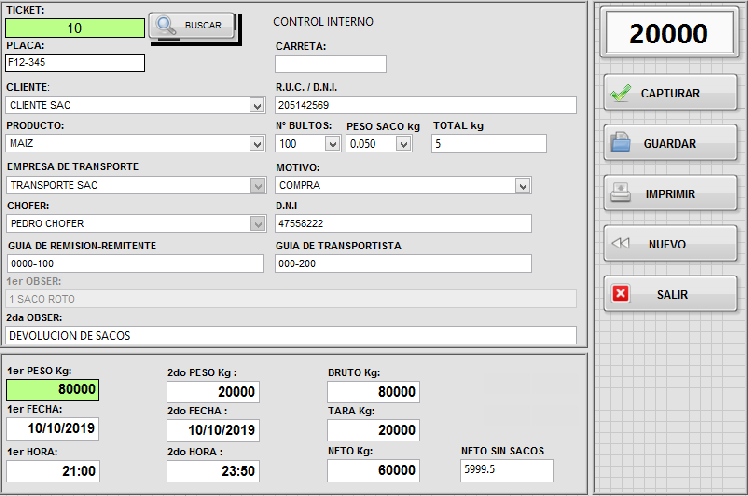Click the Guia de Transportista field
The image size is (748, 496).
[x=403, y=263]
